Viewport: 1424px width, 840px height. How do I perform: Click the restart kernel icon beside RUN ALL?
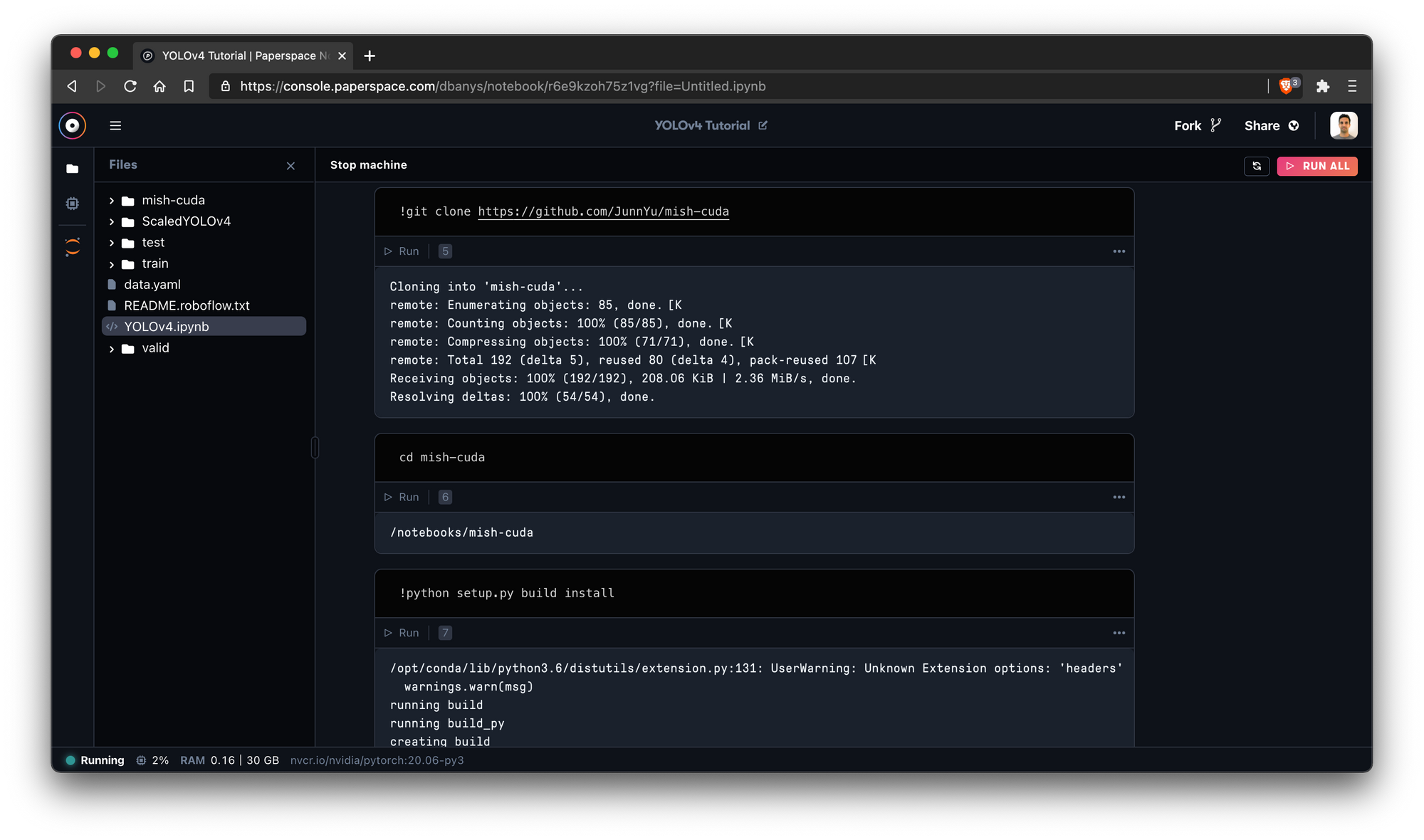point(1257,166)
